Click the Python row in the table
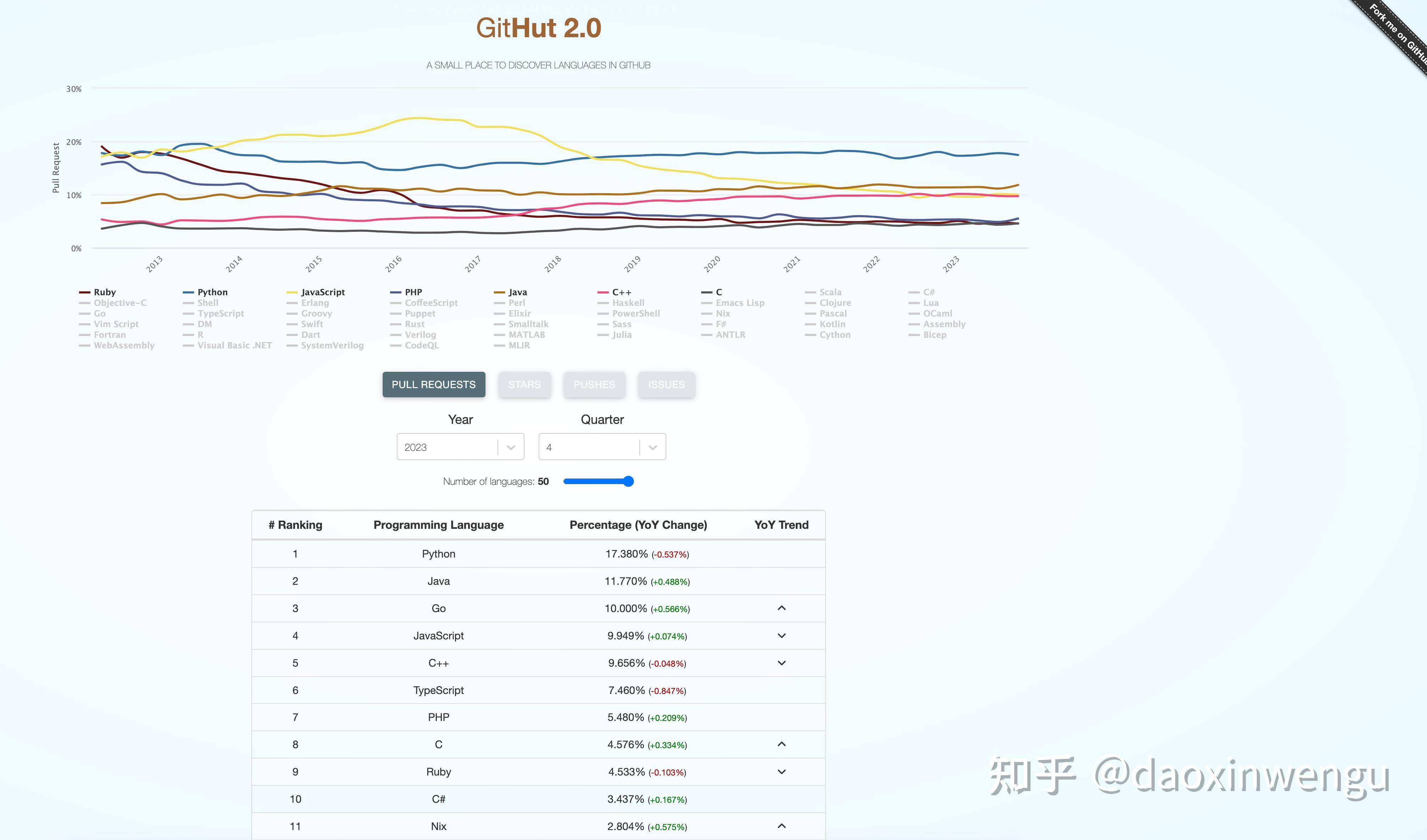The width and height of the screenshot is (1427, 840). (x=539, y=554)
